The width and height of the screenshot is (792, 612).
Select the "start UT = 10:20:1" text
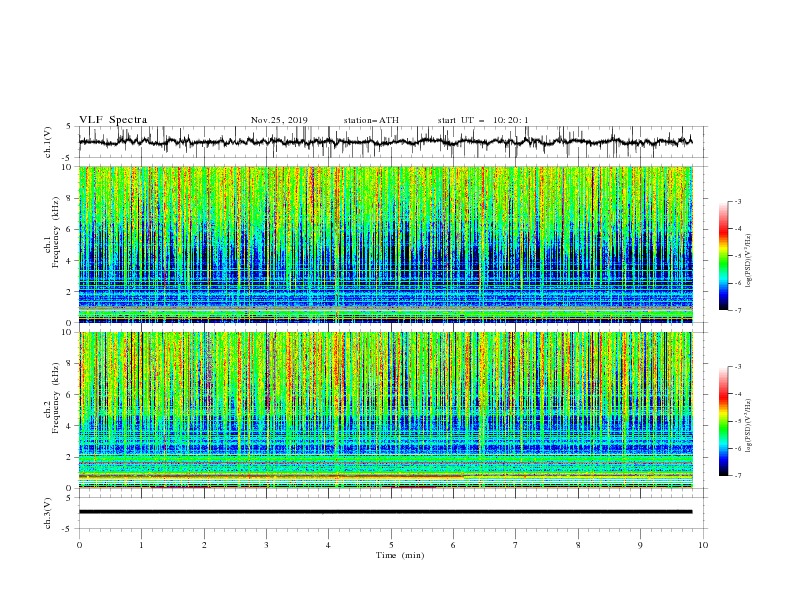(483, 120)
